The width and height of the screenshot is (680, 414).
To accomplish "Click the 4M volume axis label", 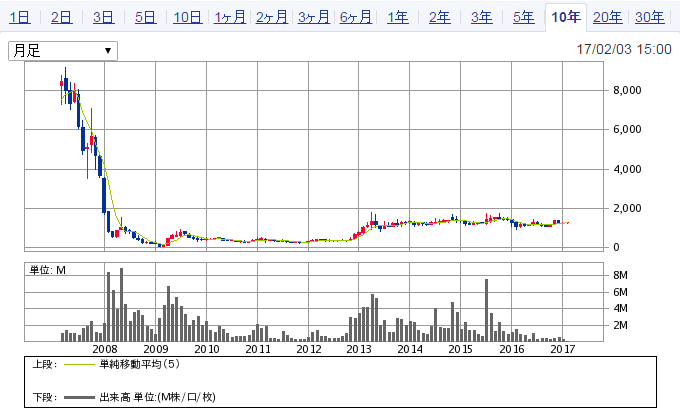I will coord(620,308).
